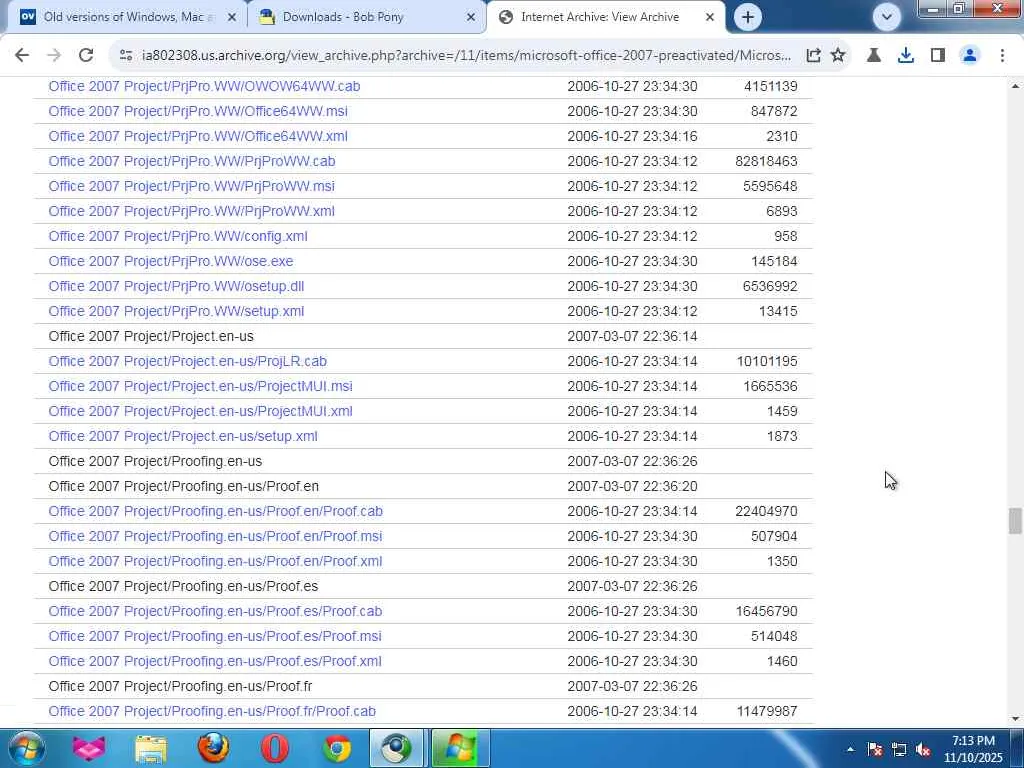Image resolution: width=1024 pixels, height=768 pixels.
Task: Select the size value 82818463
Action: 766,161
